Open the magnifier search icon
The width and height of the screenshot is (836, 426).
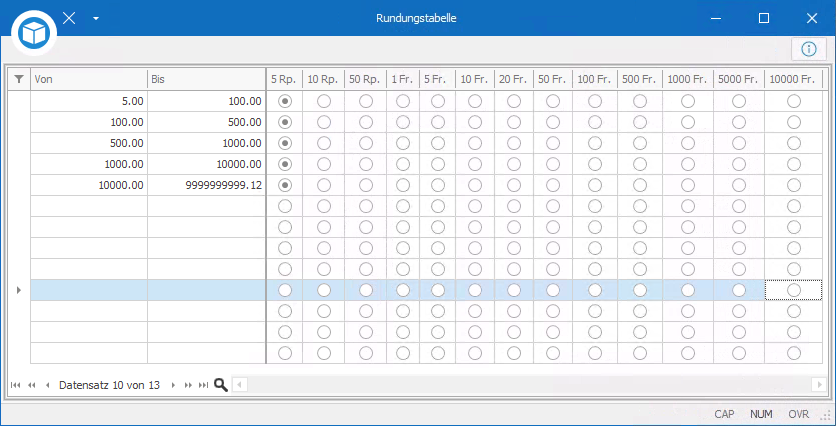point(221,385)
